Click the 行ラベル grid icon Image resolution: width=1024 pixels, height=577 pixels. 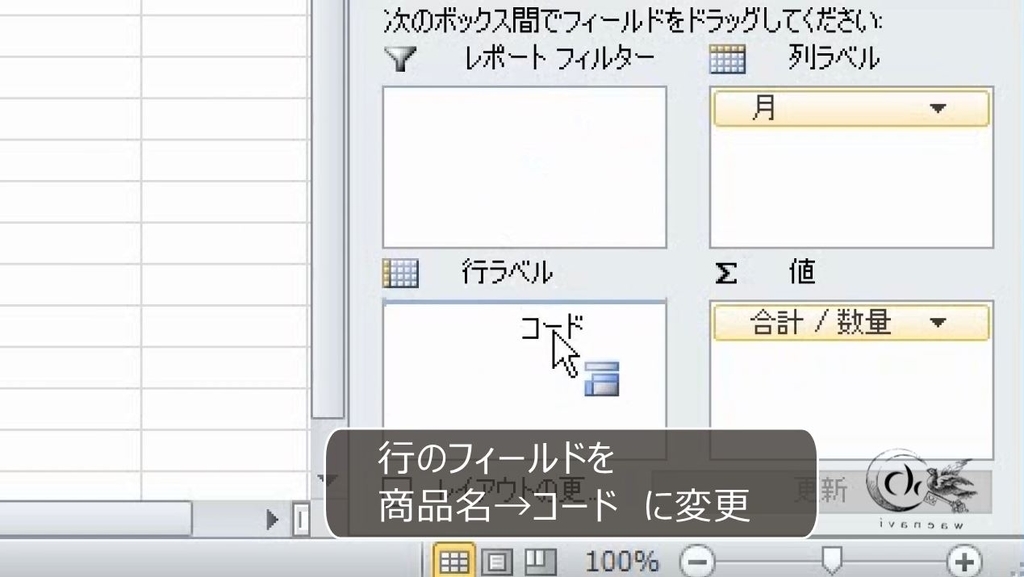(400, 273)
